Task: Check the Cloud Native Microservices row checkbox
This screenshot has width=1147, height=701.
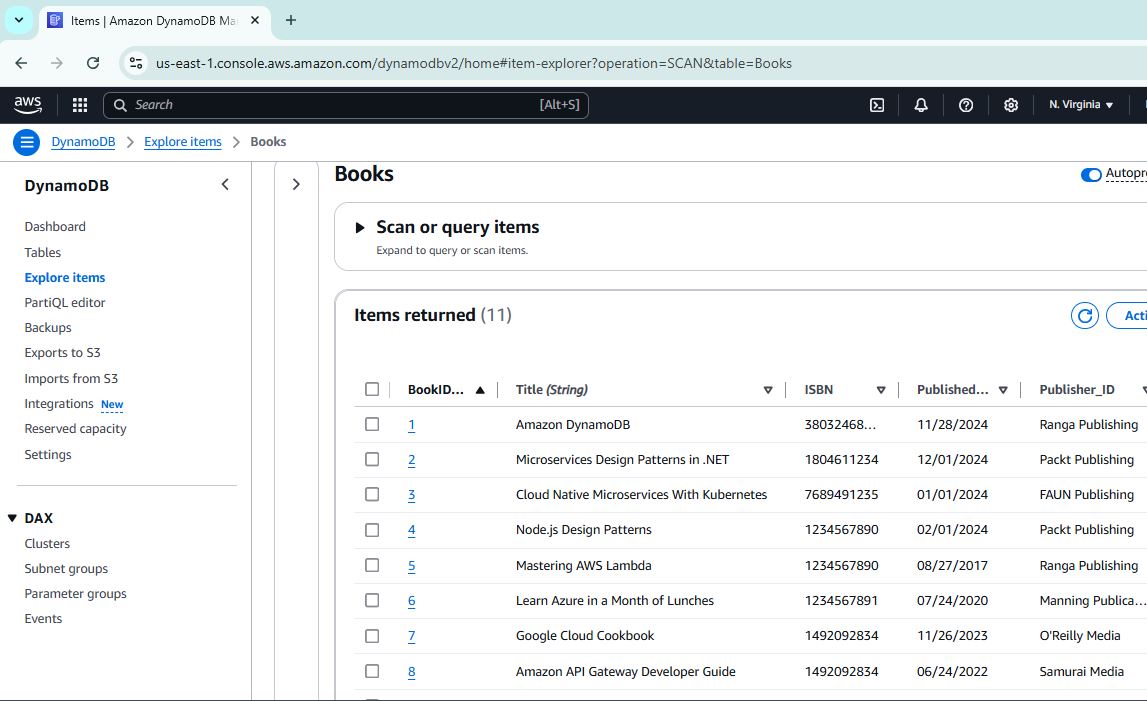Action: (372, 495)
